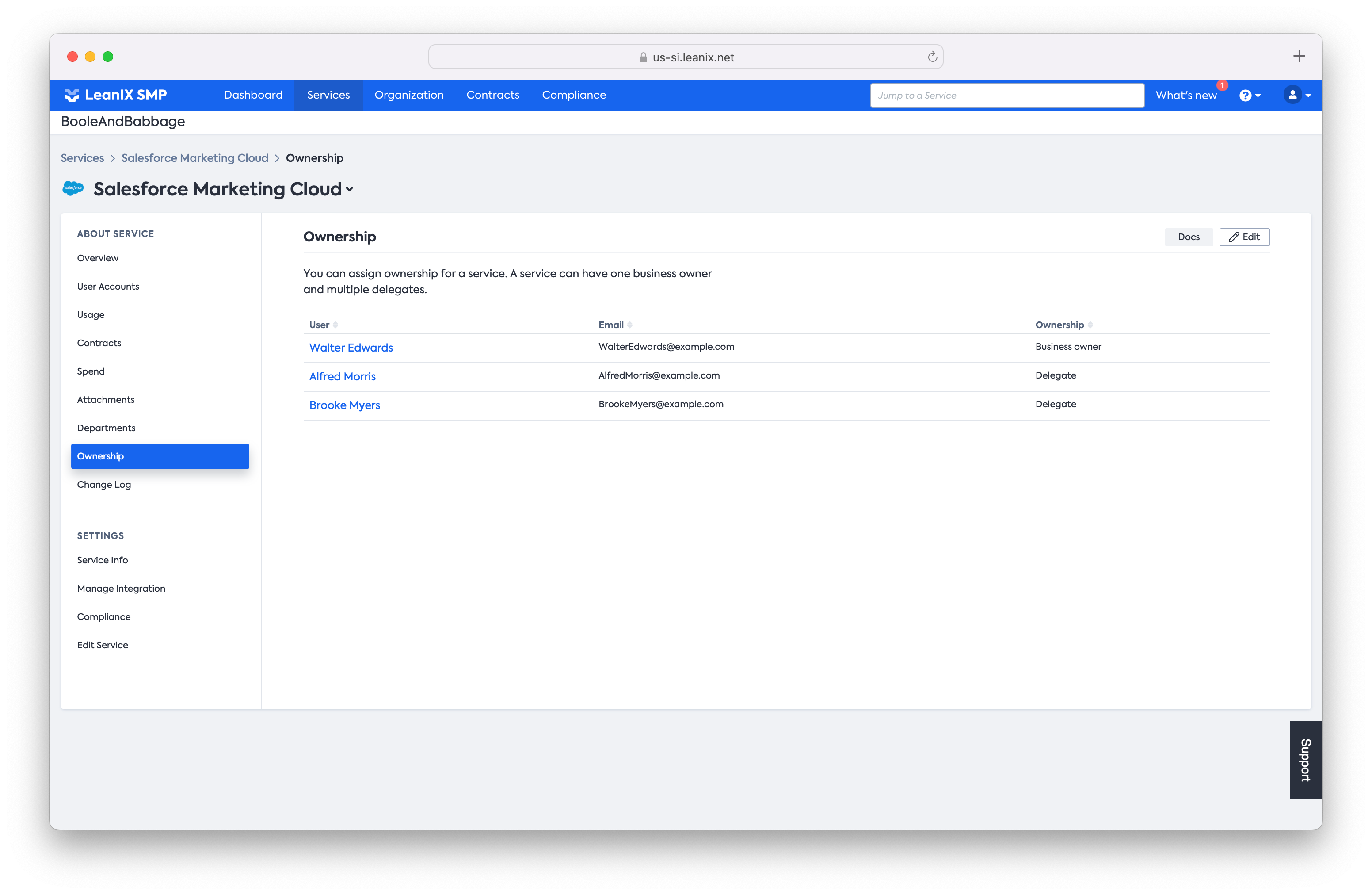1372x895 pixels.
Task: Open Salesforce Marketing Cloud breadcrumb link
Action: (x=194, y=158)
